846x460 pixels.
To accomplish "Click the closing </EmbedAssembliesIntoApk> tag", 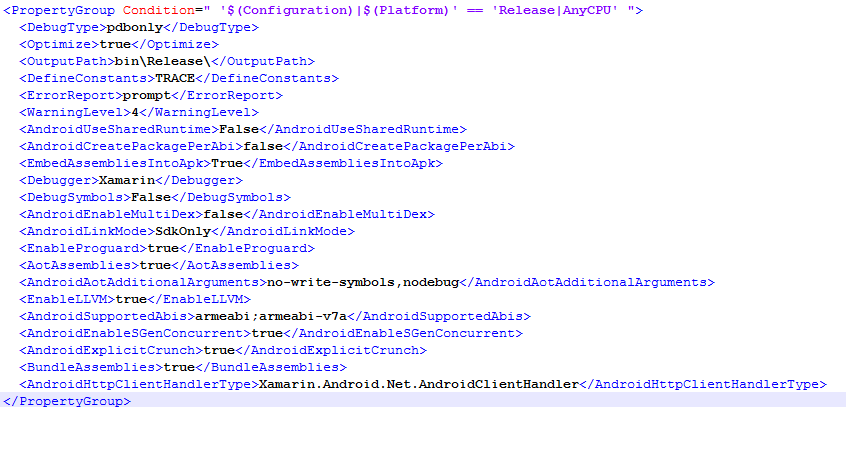I will coord(343,163).
